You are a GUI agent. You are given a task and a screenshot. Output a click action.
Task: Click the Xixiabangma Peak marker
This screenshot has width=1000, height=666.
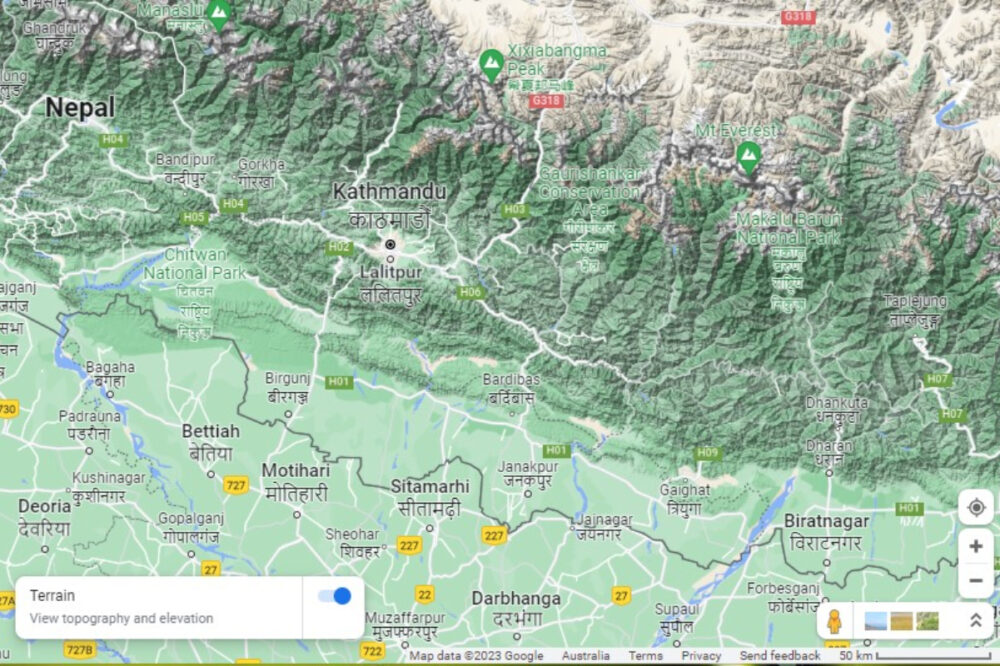491,60
